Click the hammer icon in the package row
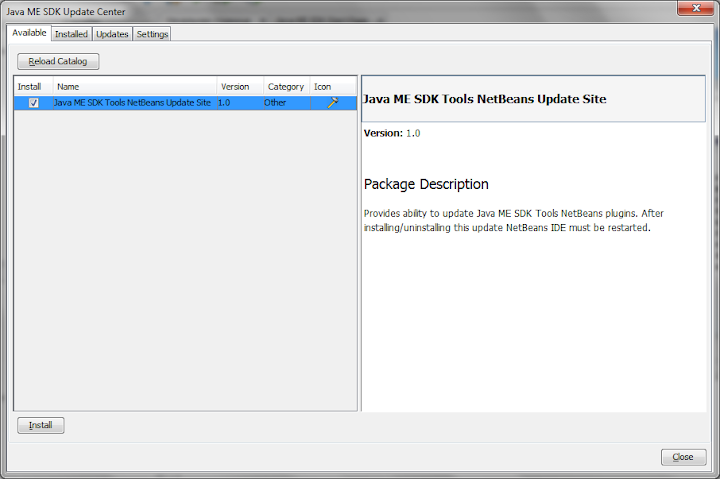 [332, 103]
